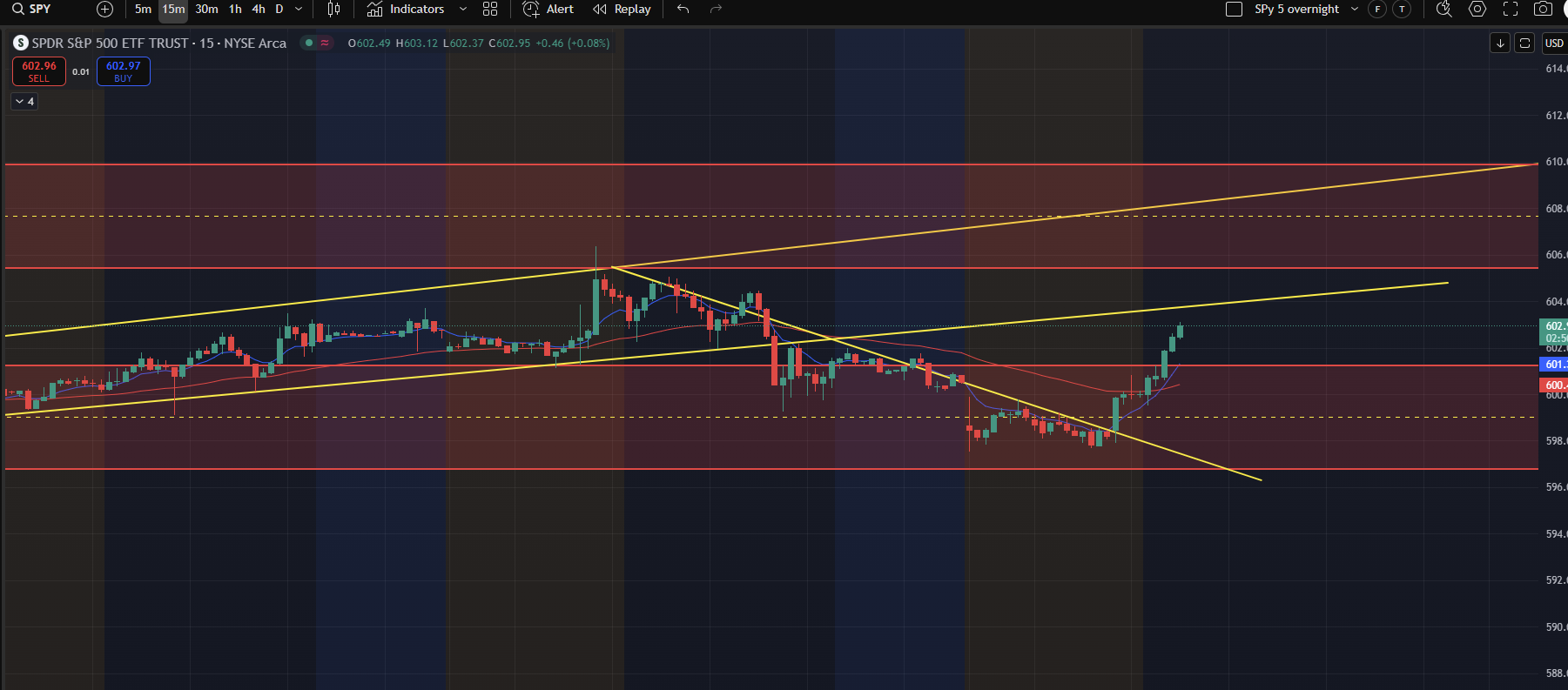Click the maximize pane icon beside USD
This screenshot has height=690, width=1568.
[x=1524, y=43]
